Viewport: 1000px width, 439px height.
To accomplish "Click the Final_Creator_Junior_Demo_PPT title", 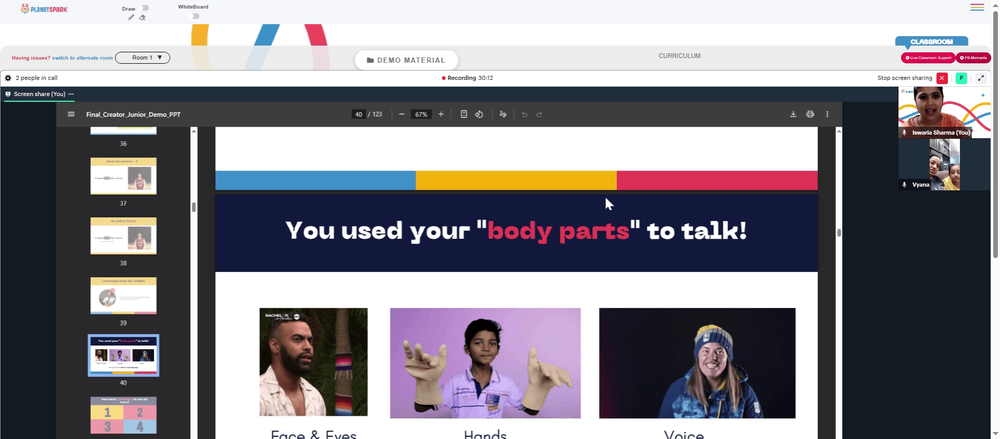I will [133, 114].
